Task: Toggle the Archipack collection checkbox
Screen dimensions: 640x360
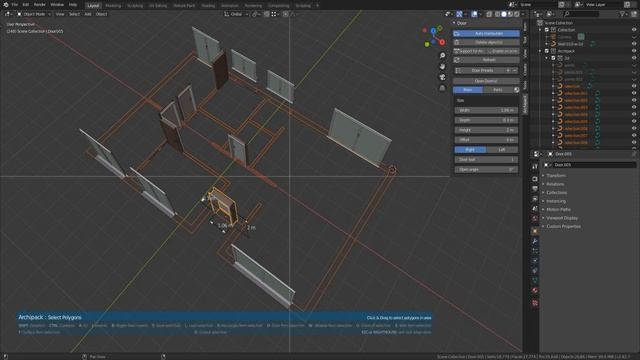Action: [547, 51]
